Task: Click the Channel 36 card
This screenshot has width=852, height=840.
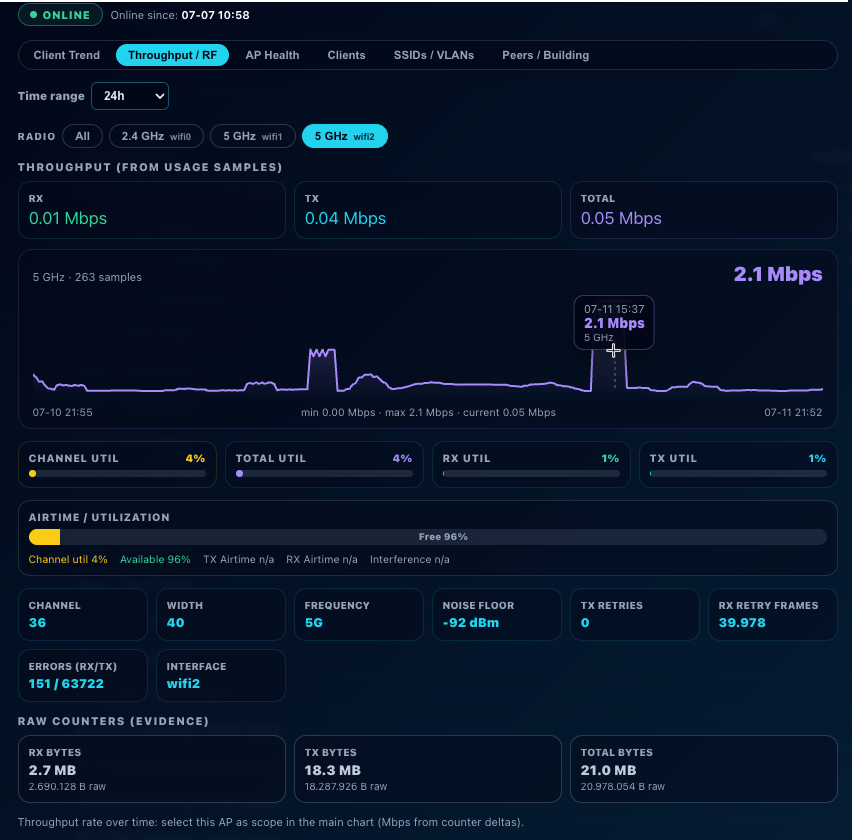Action: click(x=83, y=615)
